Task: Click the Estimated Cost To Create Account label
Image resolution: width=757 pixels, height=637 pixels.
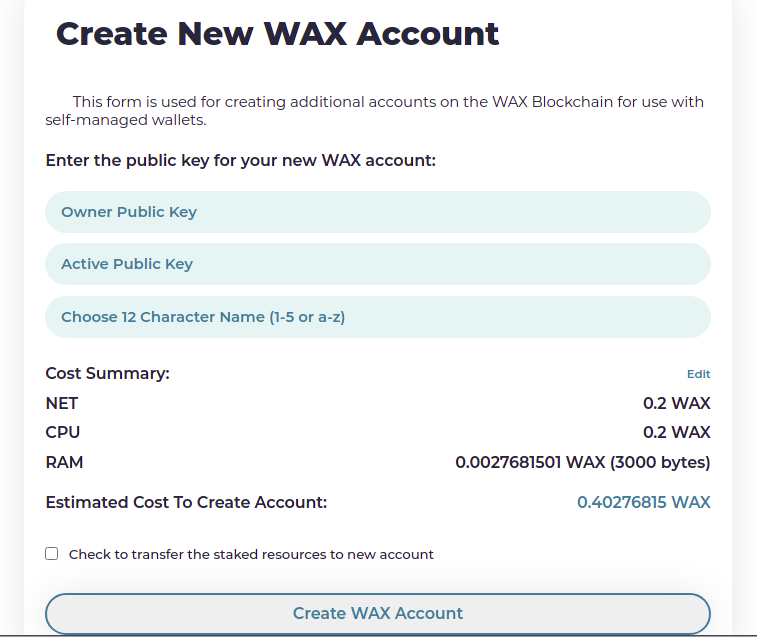Action: [x=186, y=502]
